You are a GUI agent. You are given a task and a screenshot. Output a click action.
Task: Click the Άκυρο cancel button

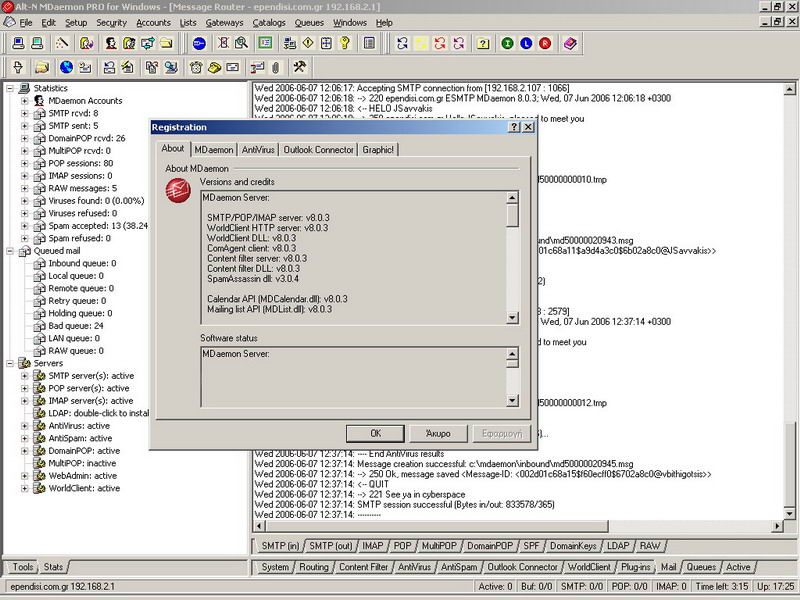coord(438,433)
